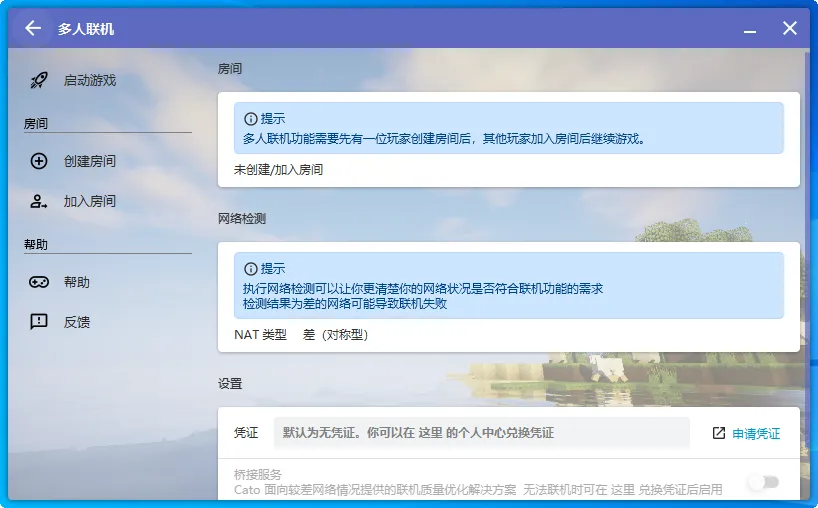Toggle the 桥接服务 switch
The width and height of the screenshot is (818, 508).
tap(763, 482)
